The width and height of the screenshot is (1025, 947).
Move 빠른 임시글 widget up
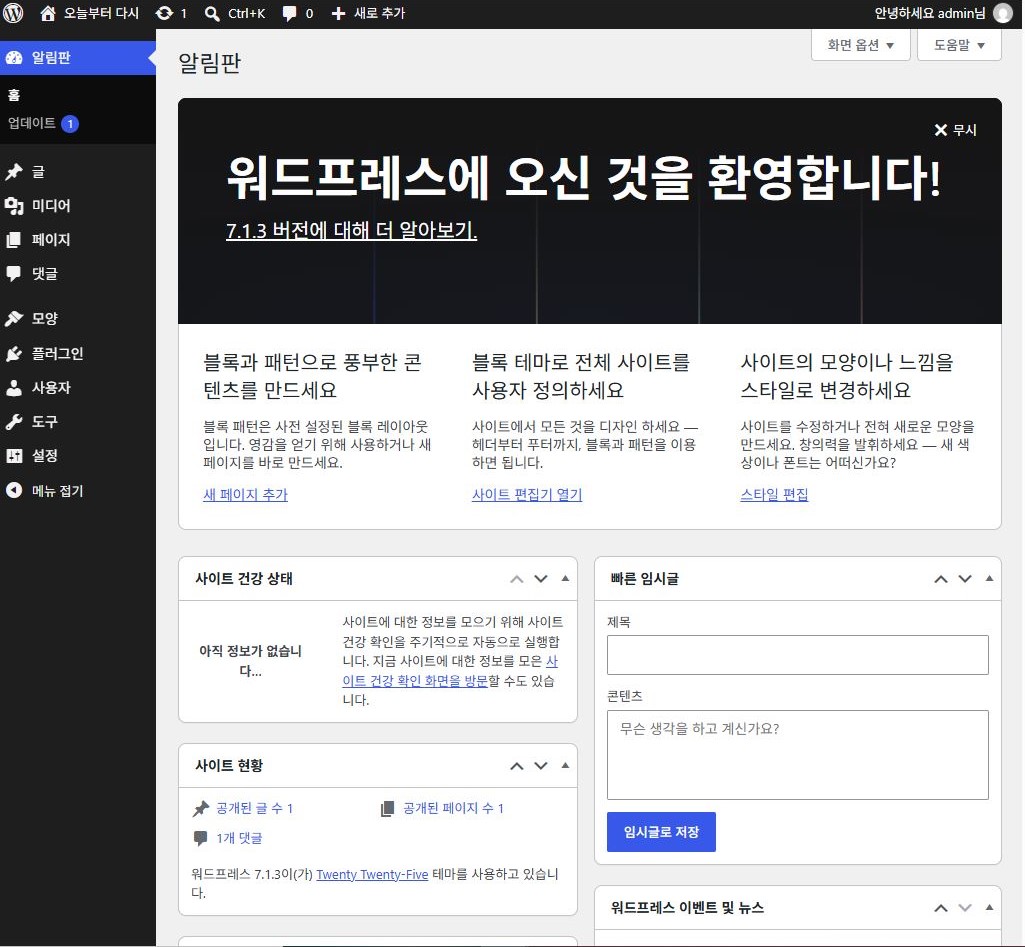[x=941, y=578]
